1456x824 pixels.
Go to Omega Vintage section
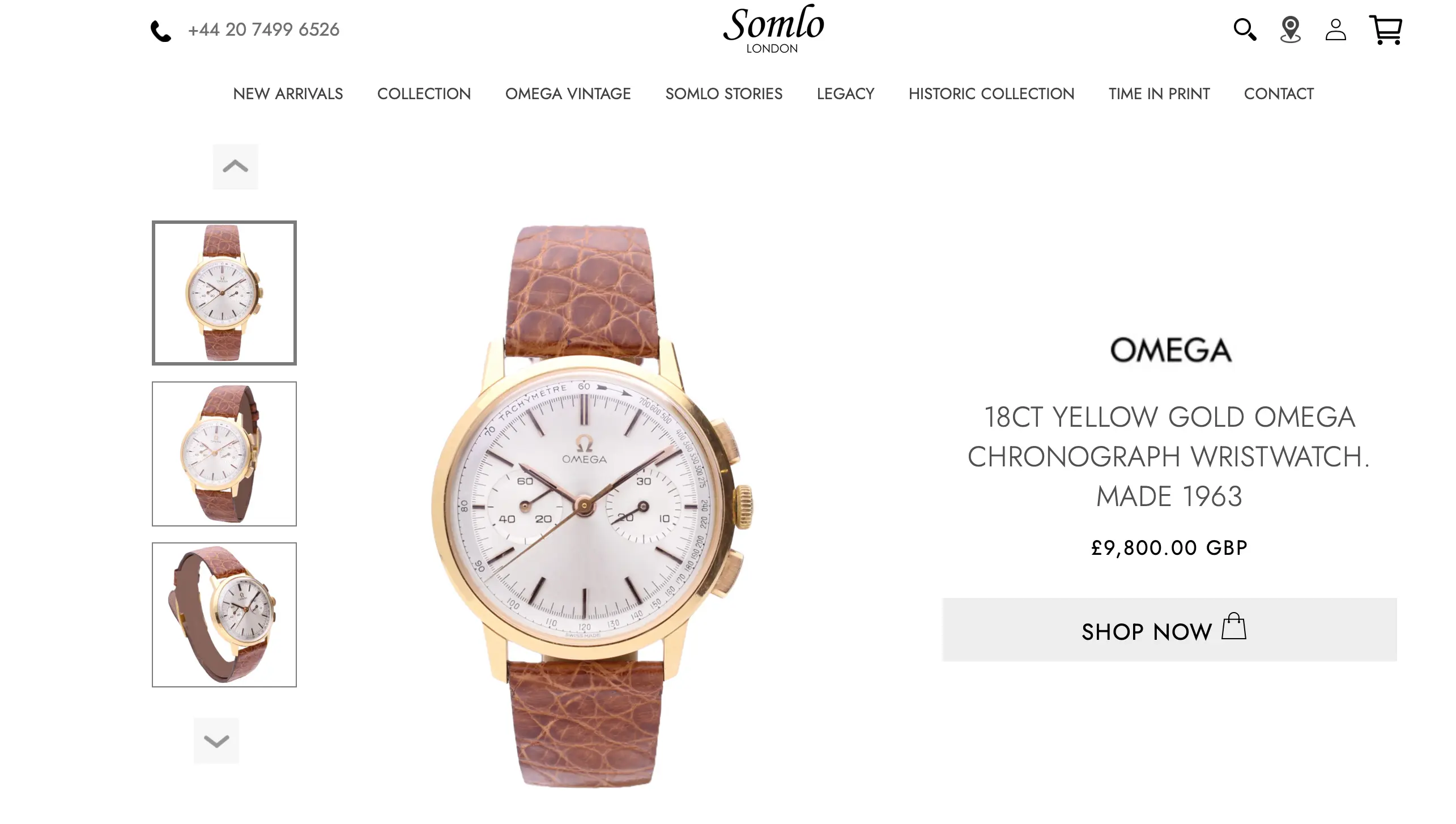click(568, 94)
